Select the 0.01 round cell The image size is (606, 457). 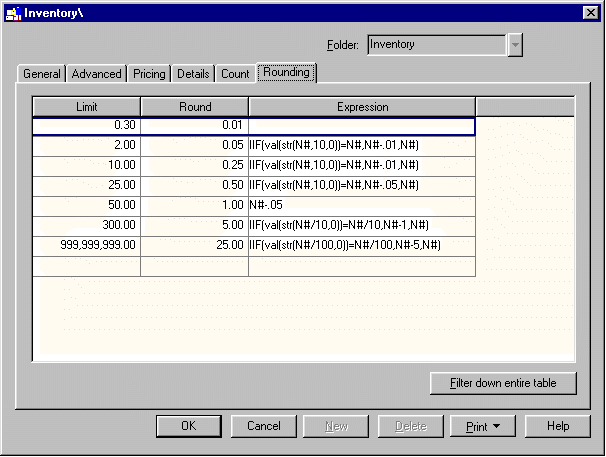point(194,126)
